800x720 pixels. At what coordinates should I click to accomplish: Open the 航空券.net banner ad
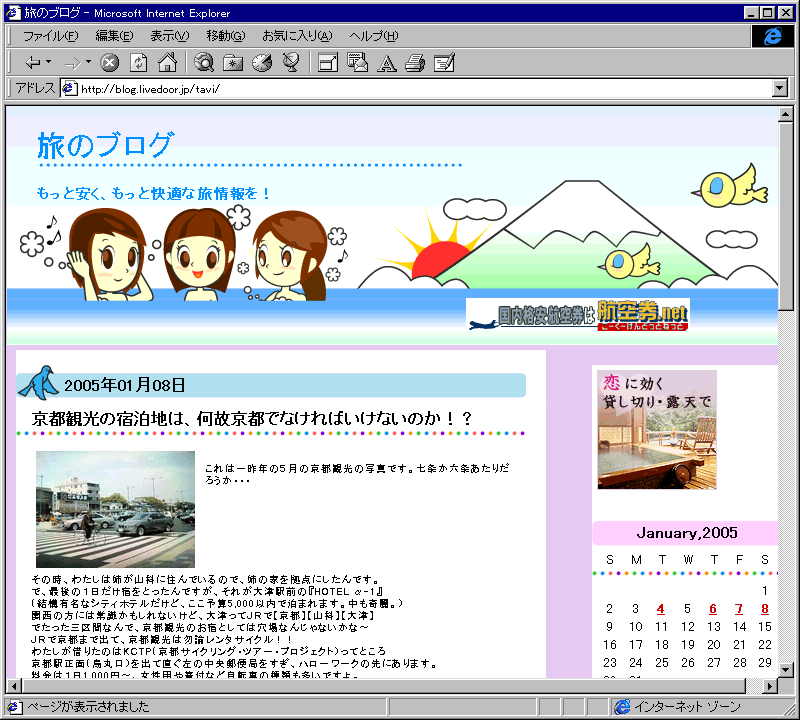click(x=578, y=314)
